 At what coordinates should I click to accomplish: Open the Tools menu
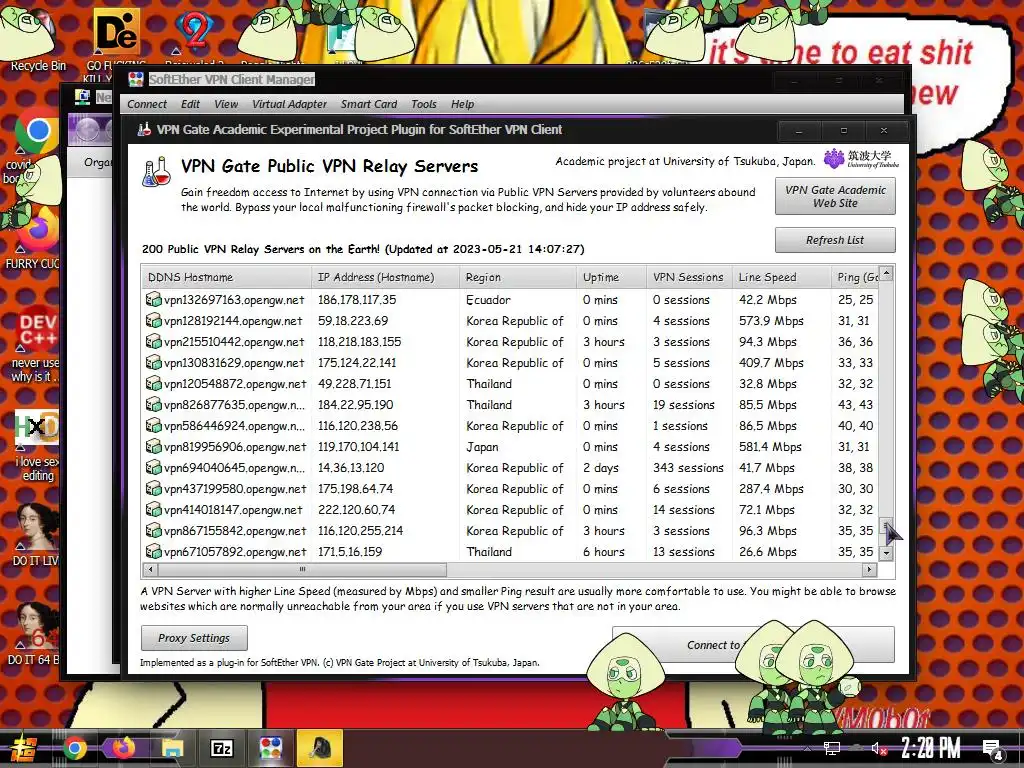(424, 104)
